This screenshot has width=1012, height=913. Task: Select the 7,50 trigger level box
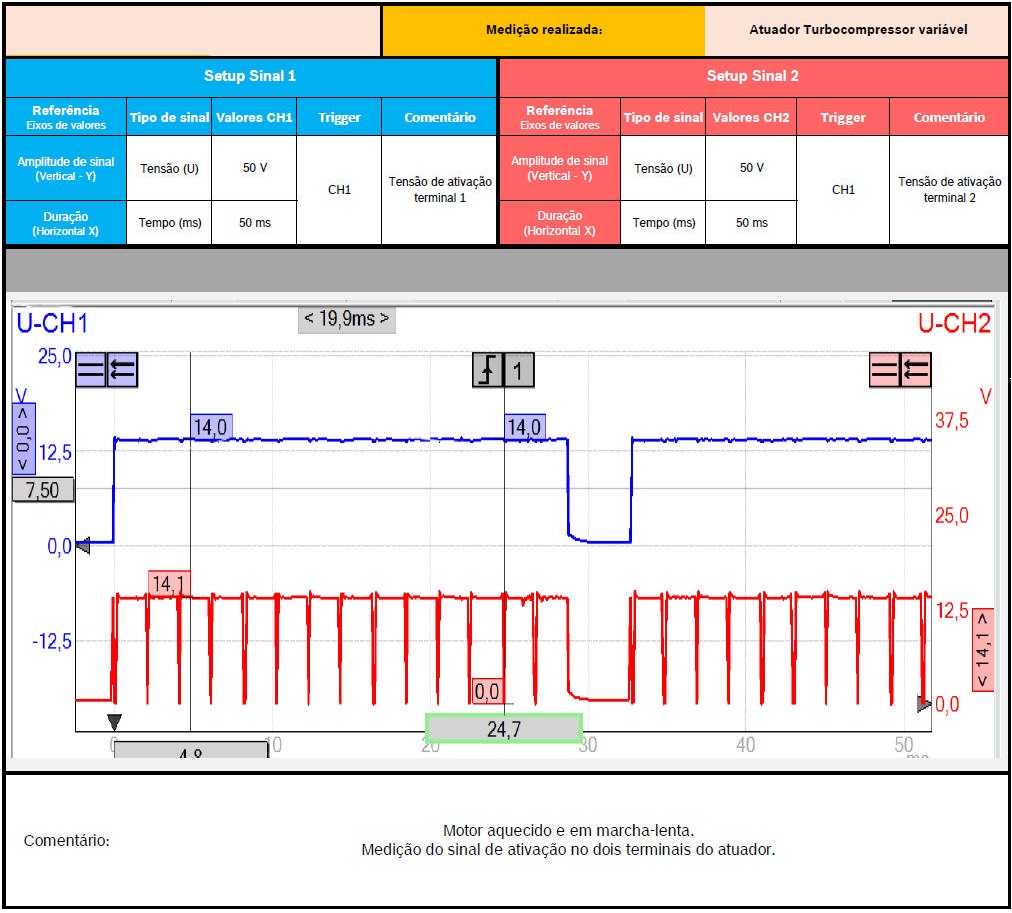[x=43, y=489]
